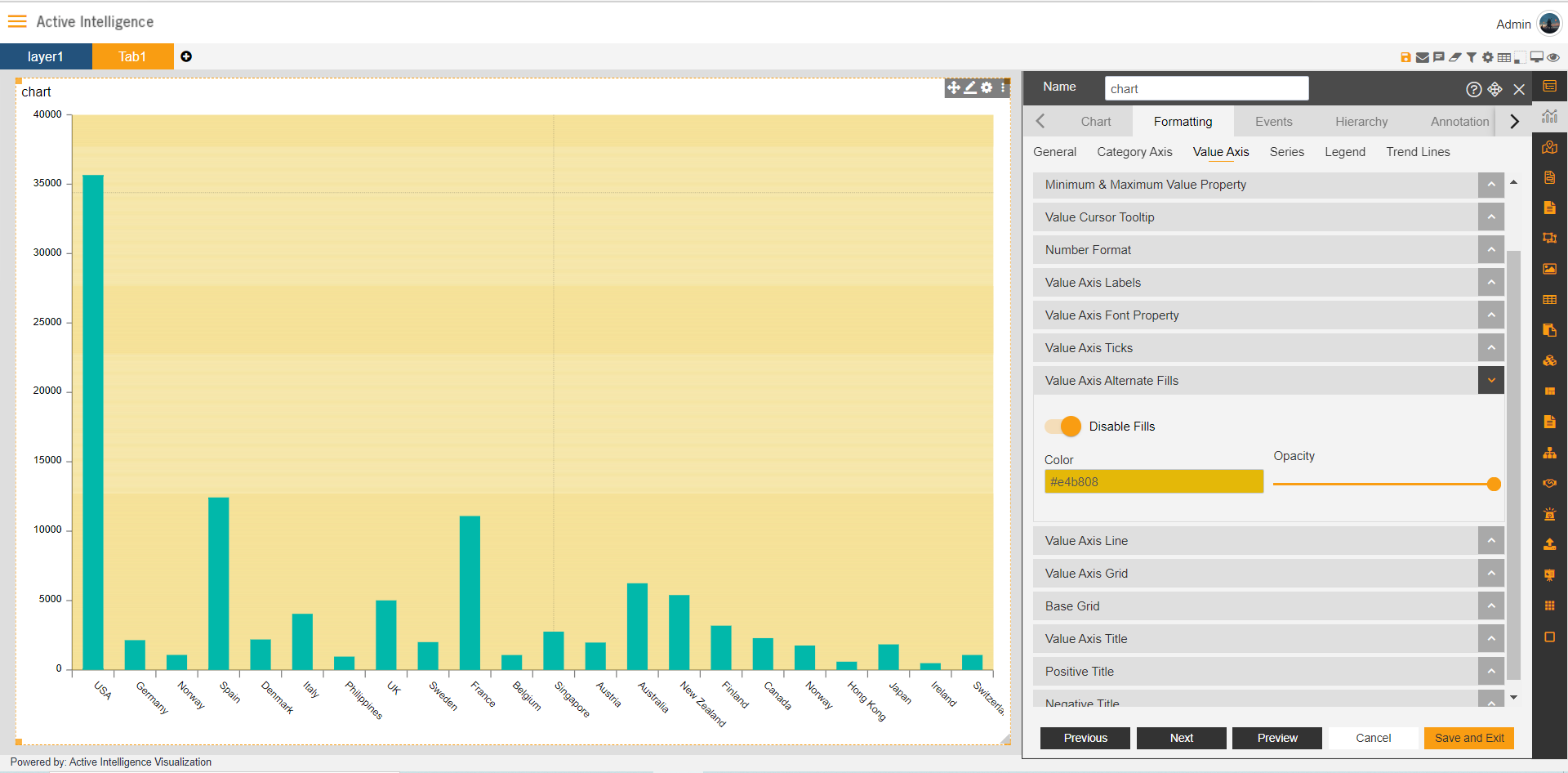Open the hamburger main menu
This screenshot has height=773, width=1568.
point(17,21)
